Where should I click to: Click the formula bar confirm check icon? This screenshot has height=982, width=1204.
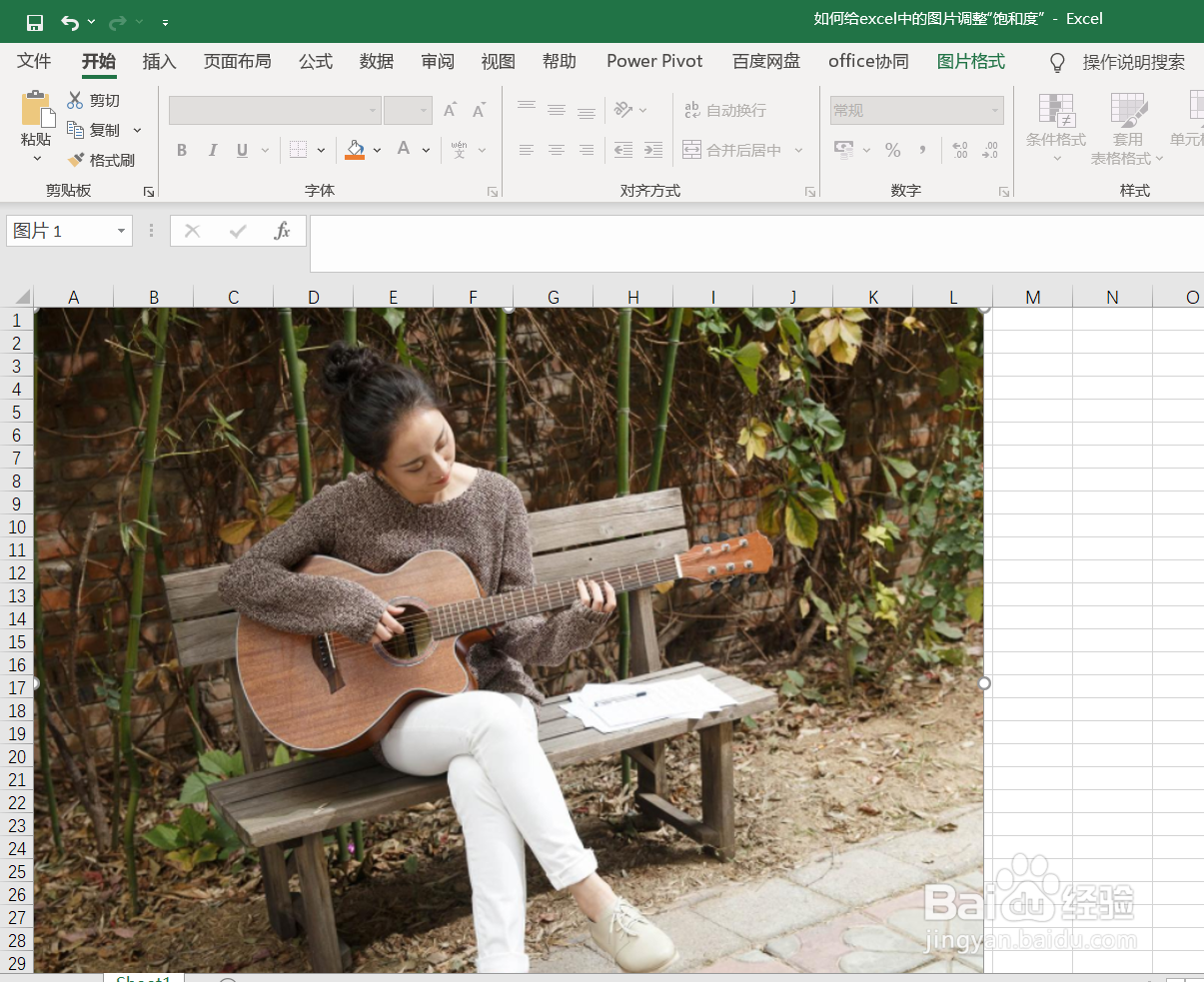pos(238,231)
